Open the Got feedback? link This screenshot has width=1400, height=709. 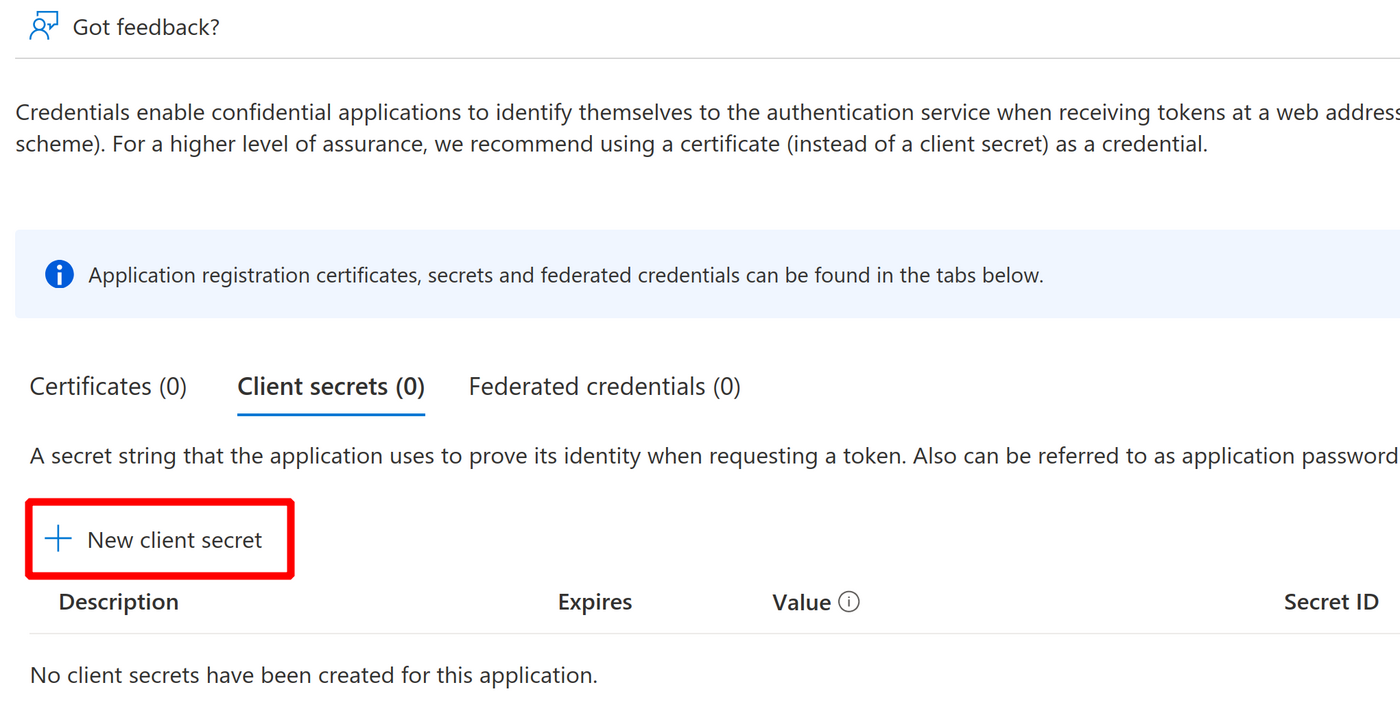[x=145, y=27]
